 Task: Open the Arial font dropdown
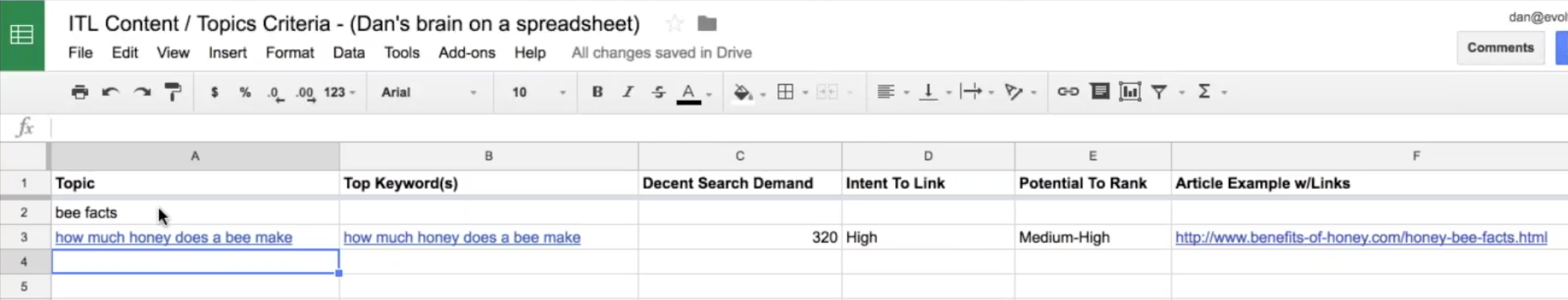point(428,92)
